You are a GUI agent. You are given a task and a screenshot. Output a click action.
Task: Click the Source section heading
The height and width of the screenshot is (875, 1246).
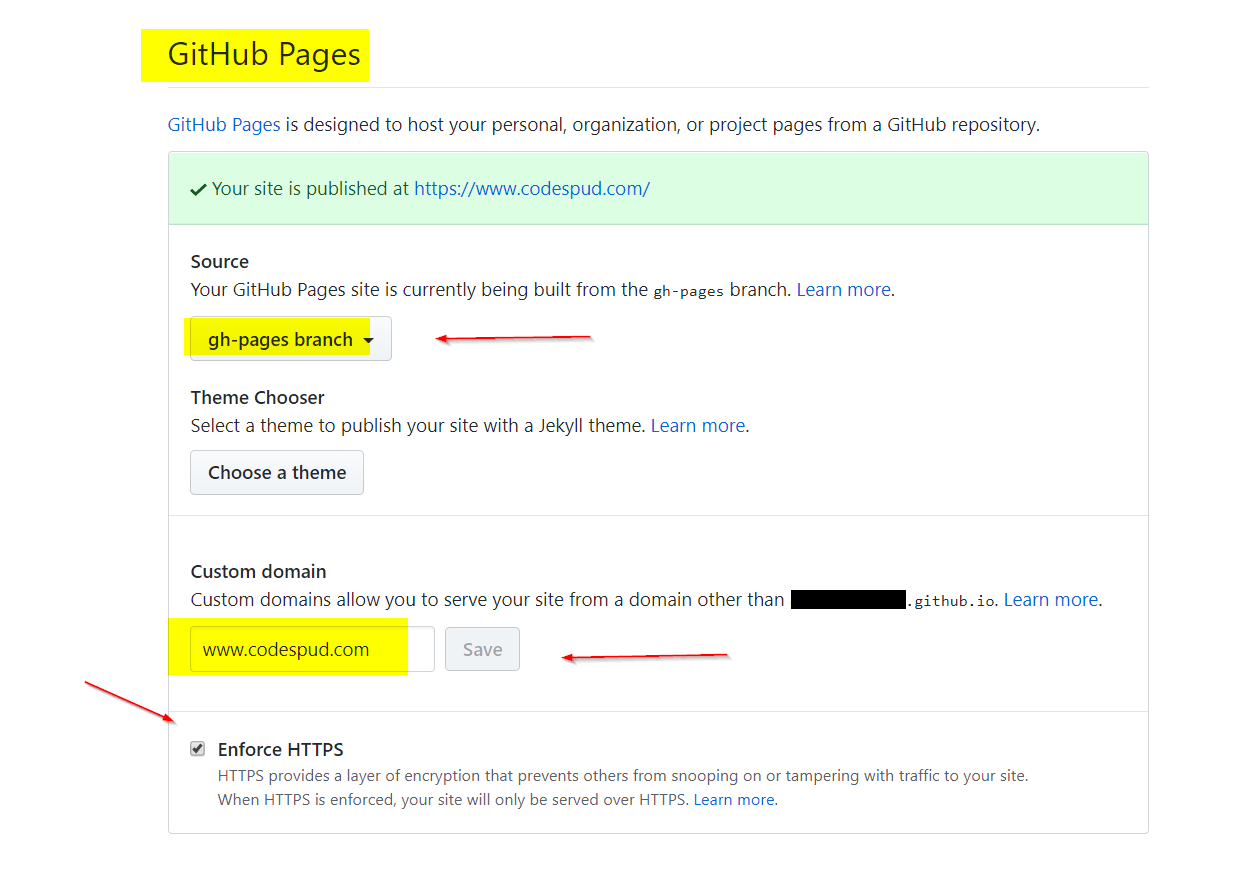point(220,262)
